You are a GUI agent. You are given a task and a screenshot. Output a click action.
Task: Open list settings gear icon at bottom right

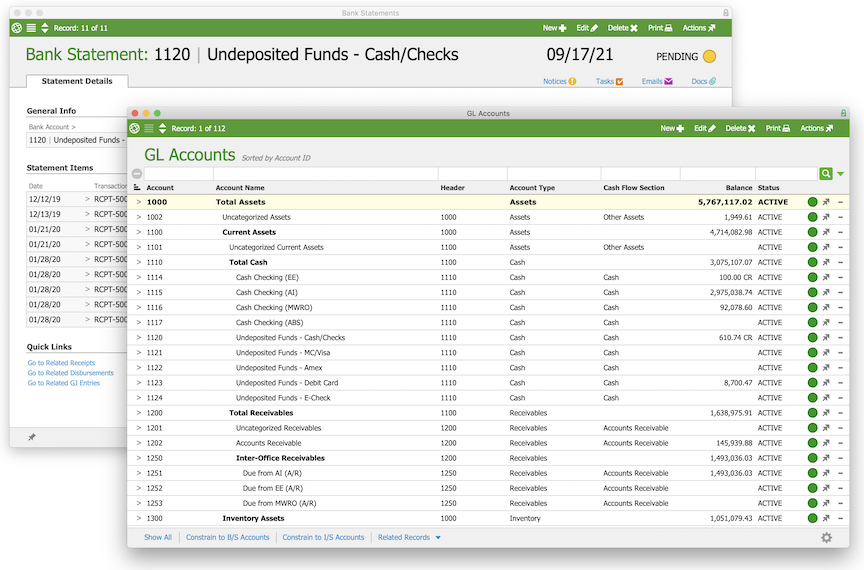coord(826,538)
